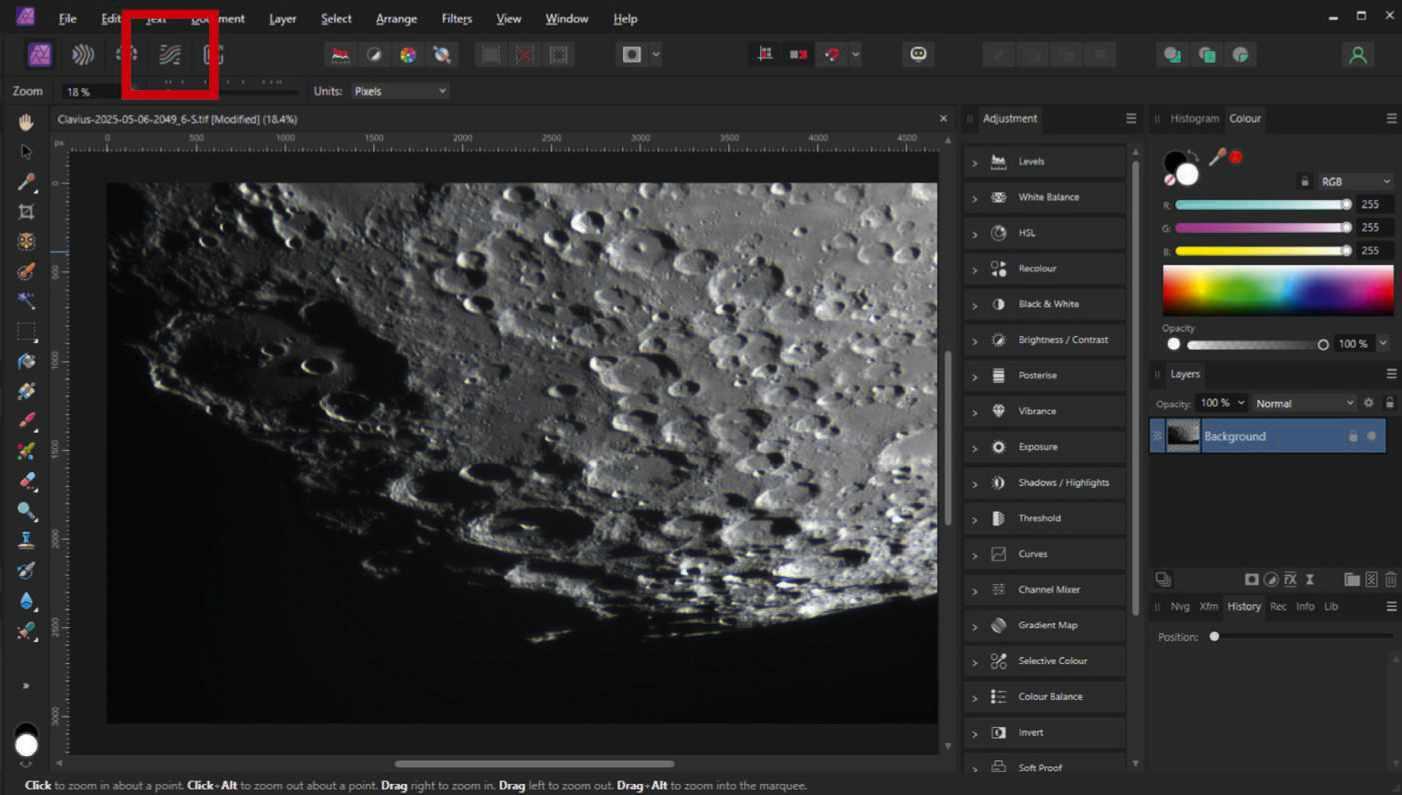Toggle the colour panel lock icon
Viewport: 1402px width, 795px height.
[x=1304, y=182]
